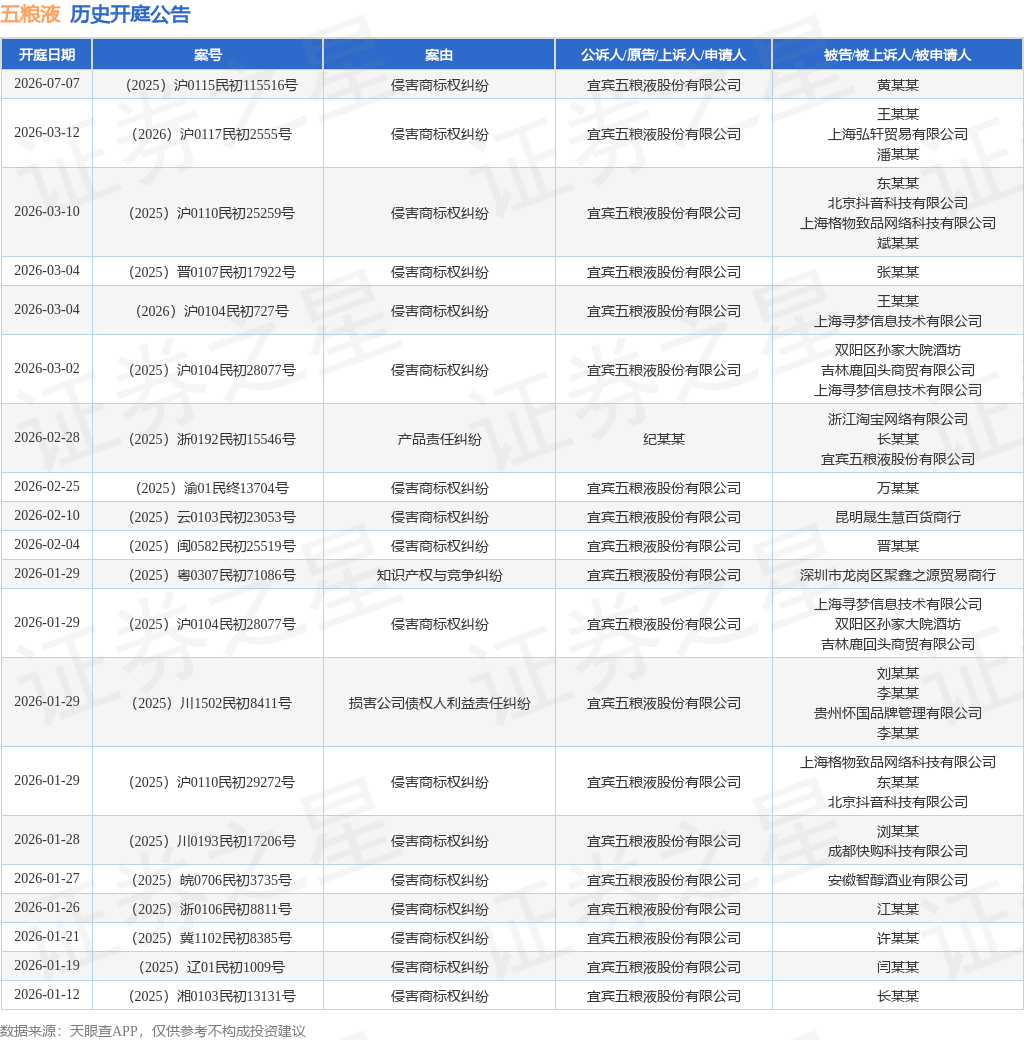
Task: Click the date 2026-02-28
Action: pyautogui.click(x=46, y=438)
